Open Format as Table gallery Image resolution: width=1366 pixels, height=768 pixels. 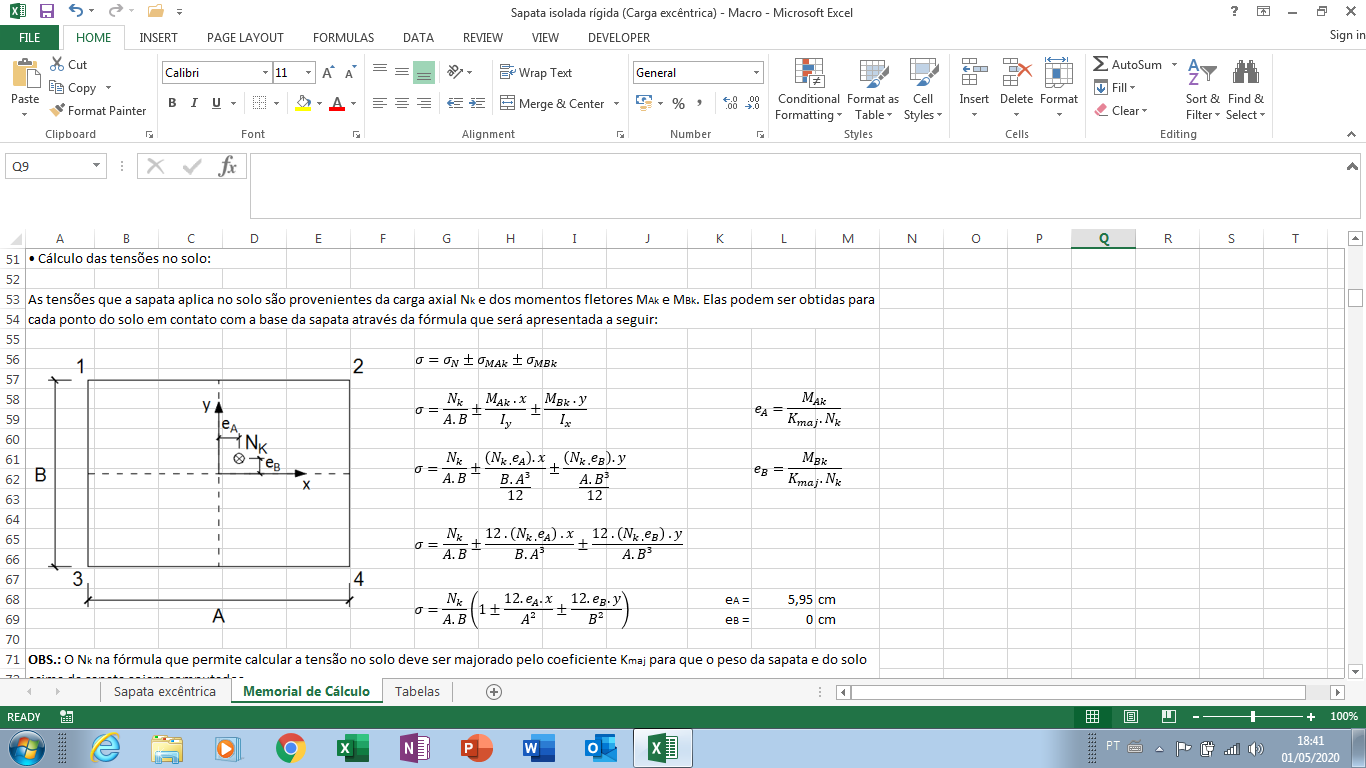pyautogui.click(x=872, y=89)
